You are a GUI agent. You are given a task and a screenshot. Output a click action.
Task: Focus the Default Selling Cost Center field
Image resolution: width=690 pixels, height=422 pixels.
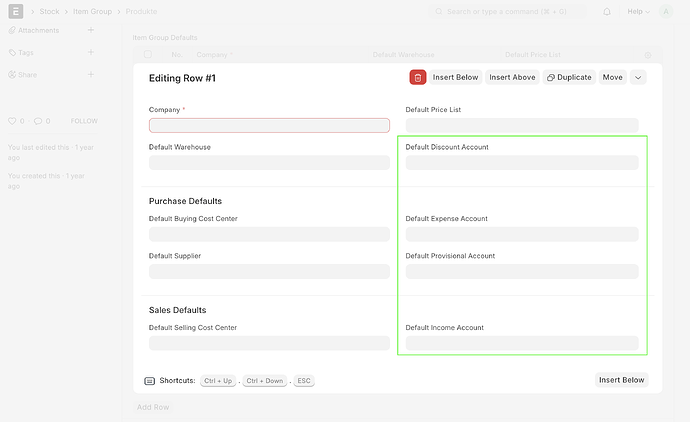(x=269, y=343)
